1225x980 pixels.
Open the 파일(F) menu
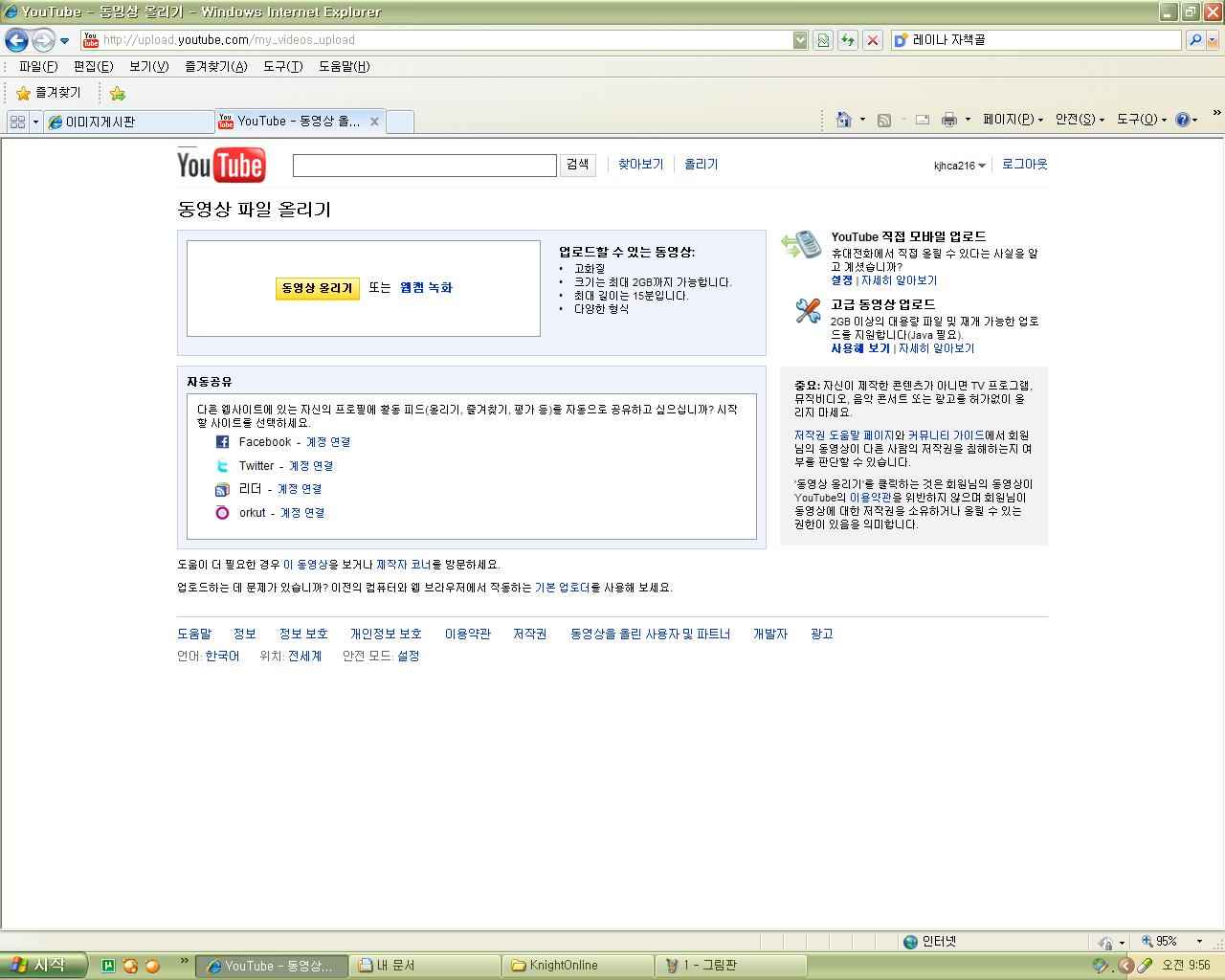[38, 66]
